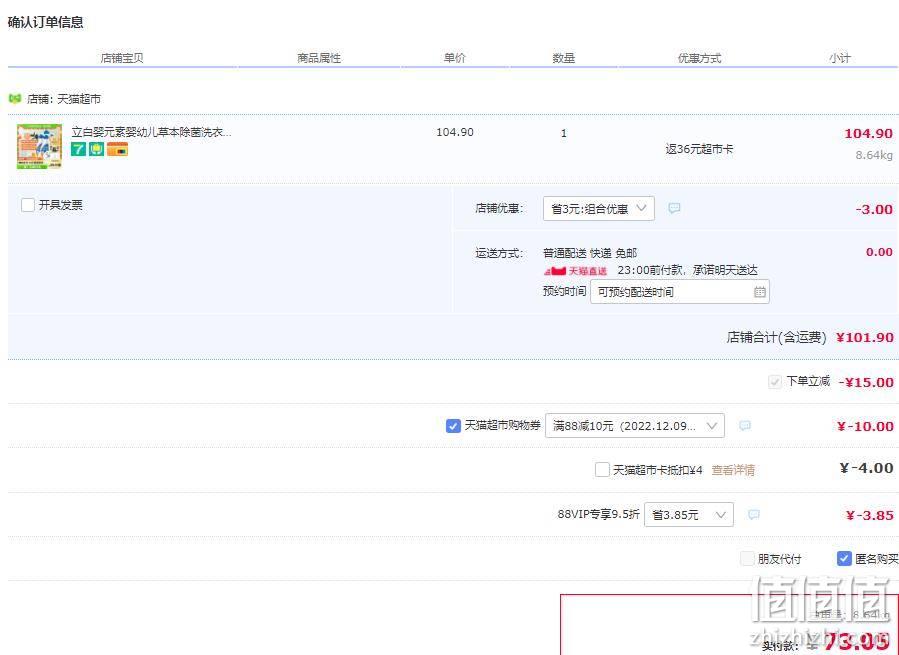Click the ¥-4.00 supermarket card amount
Screen dimensions: 899x655
coord(866,468)
